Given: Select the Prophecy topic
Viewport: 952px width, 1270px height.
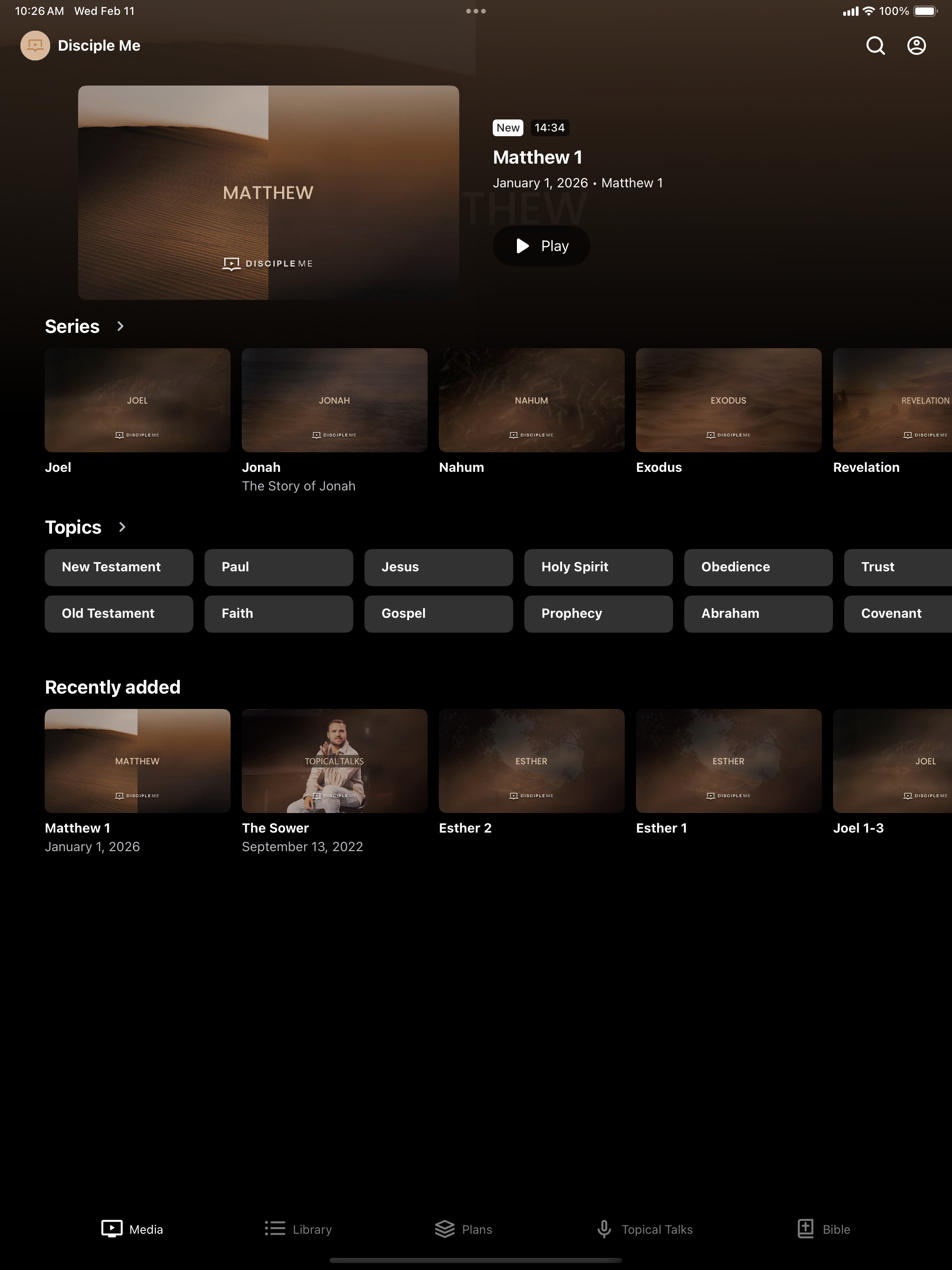Looking at the screenshot, I should (x=598, y=614).
